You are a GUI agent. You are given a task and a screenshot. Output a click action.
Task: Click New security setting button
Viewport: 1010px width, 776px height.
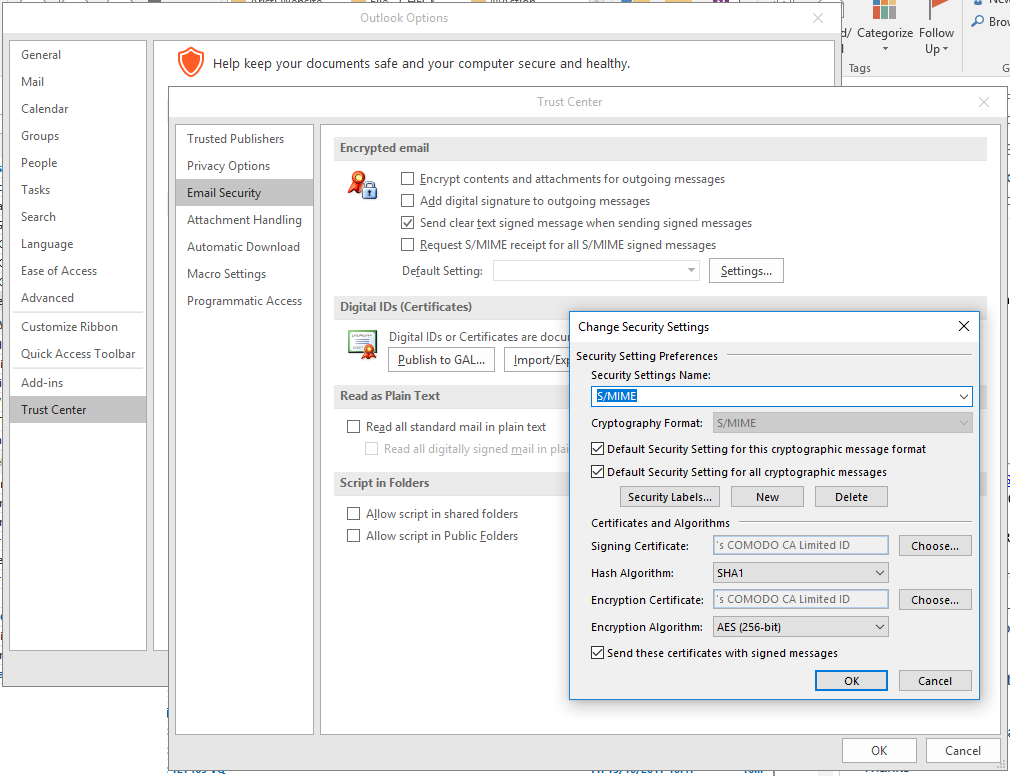click(x=767, y=497)
